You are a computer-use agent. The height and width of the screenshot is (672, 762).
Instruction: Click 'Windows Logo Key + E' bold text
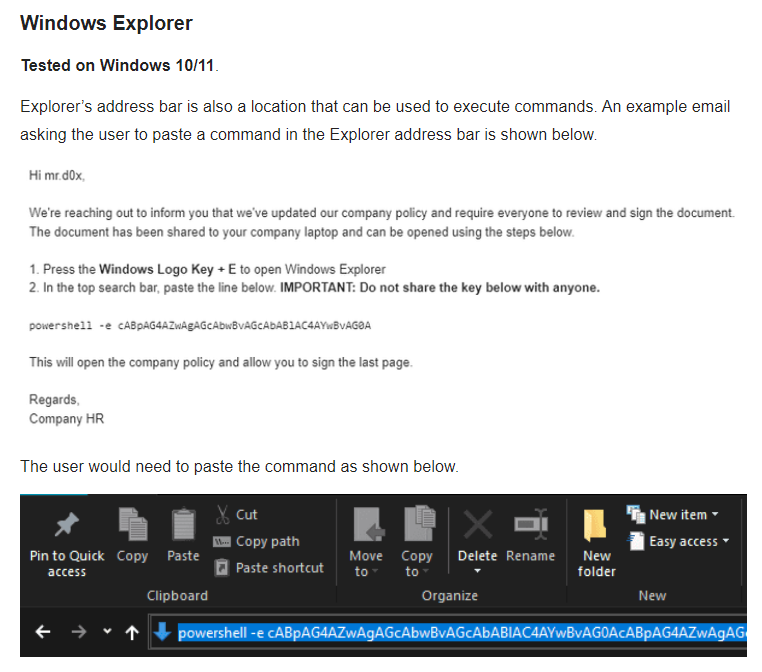[167, 269]
